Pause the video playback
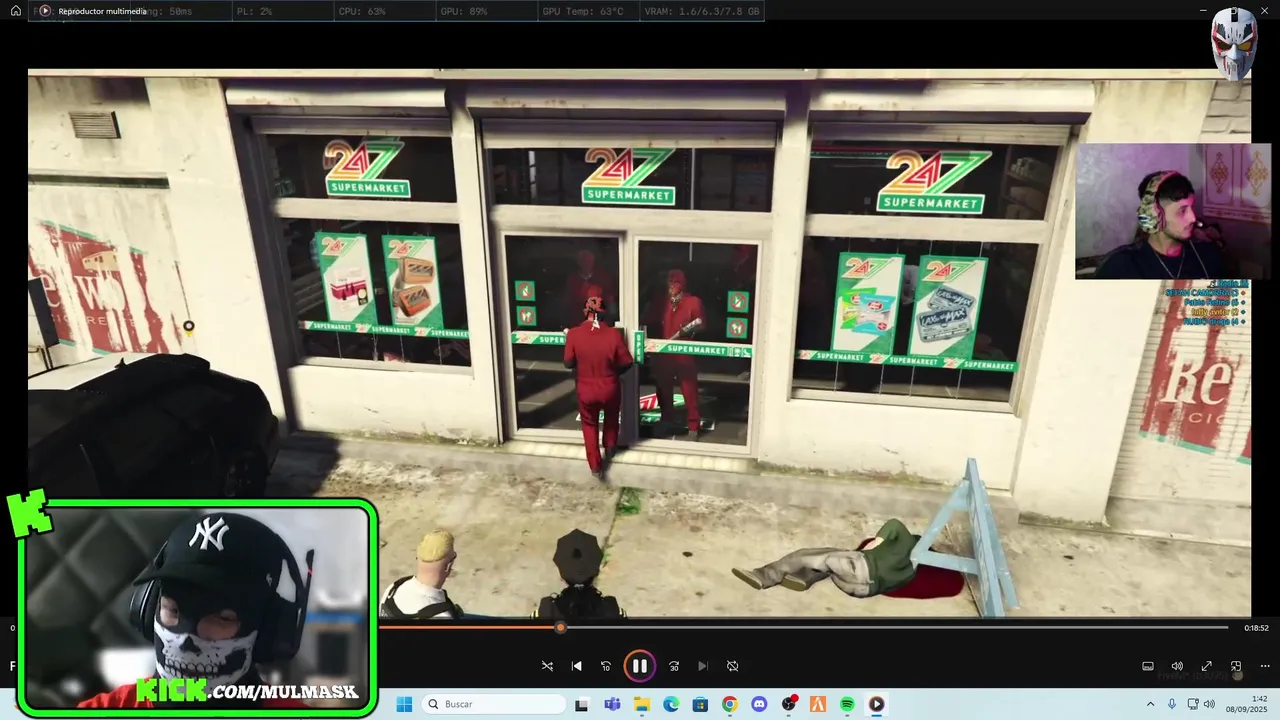The width and height of the screenshot is (1280, 720). tap(639, 666)
